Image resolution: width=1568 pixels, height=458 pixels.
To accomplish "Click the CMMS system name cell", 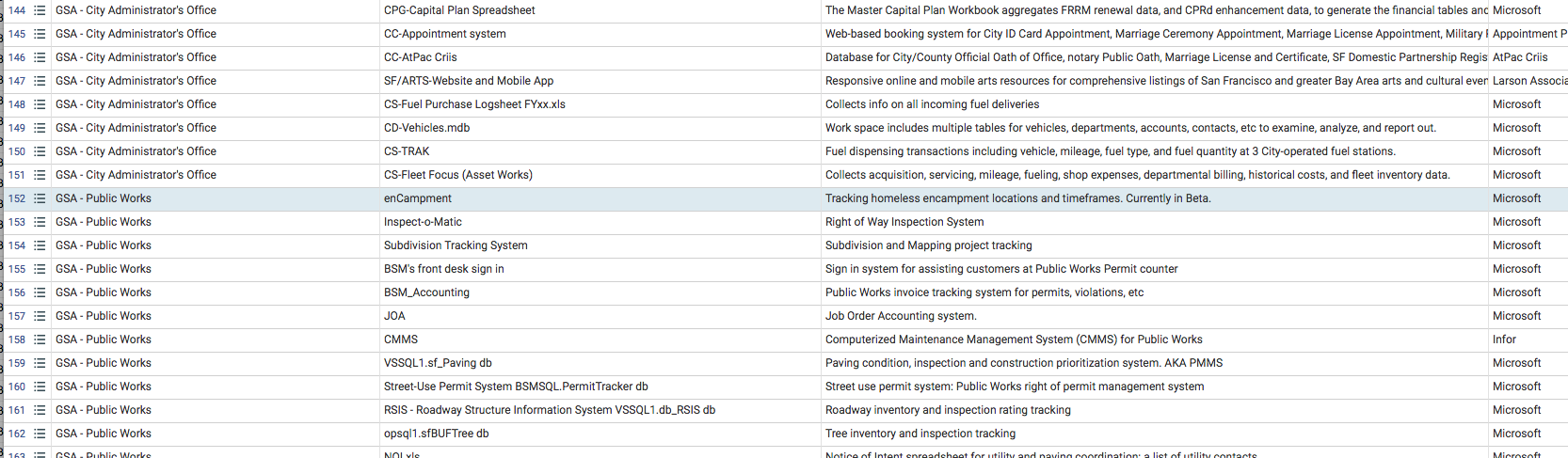I will point(600,340).
